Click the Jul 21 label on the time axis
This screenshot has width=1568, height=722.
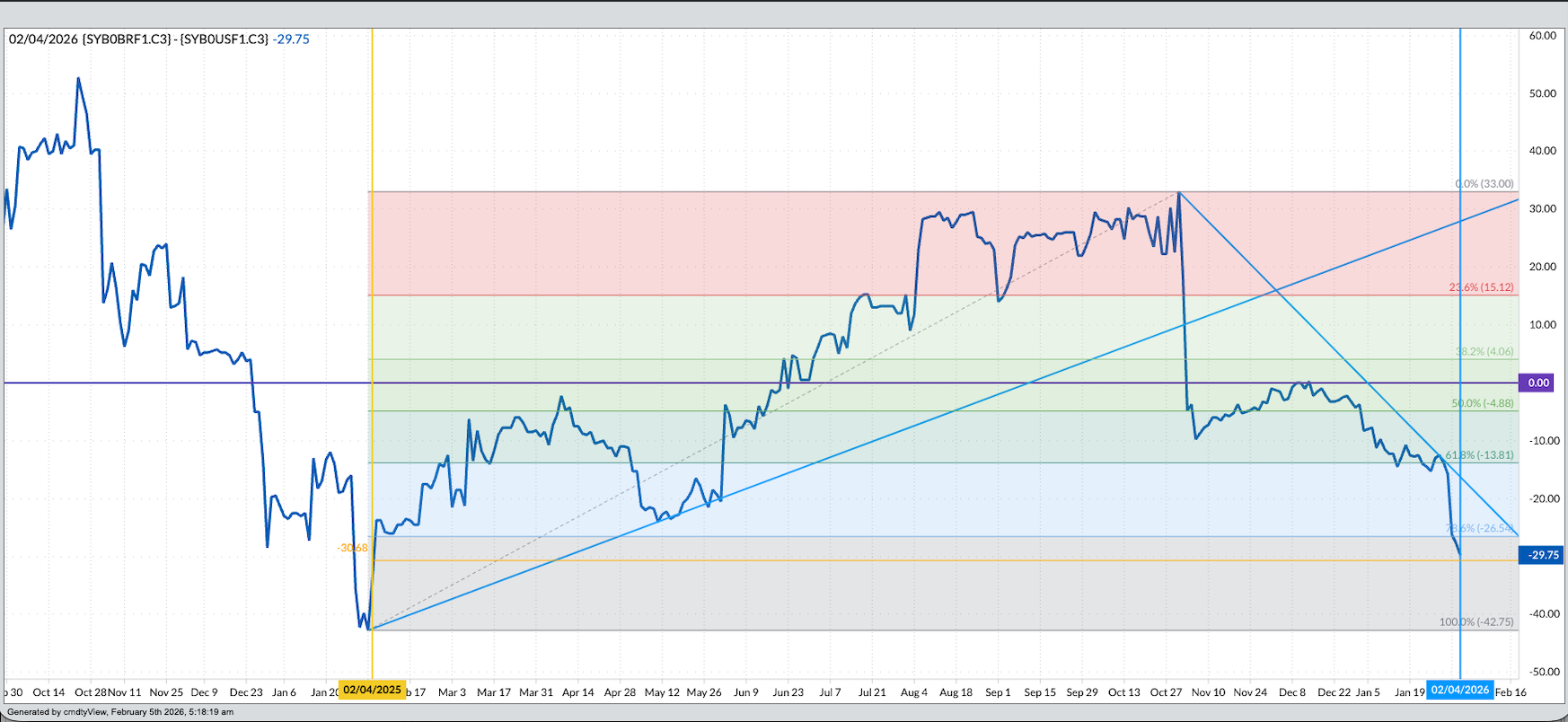[x=871, y=692]
